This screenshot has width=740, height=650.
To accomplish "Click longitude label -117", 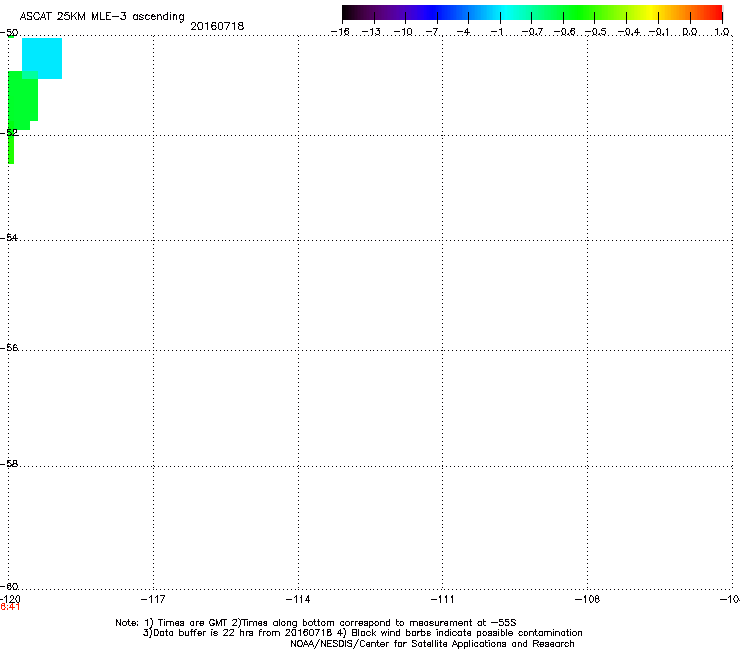I will pyautogui.click(x=153, y=599).
